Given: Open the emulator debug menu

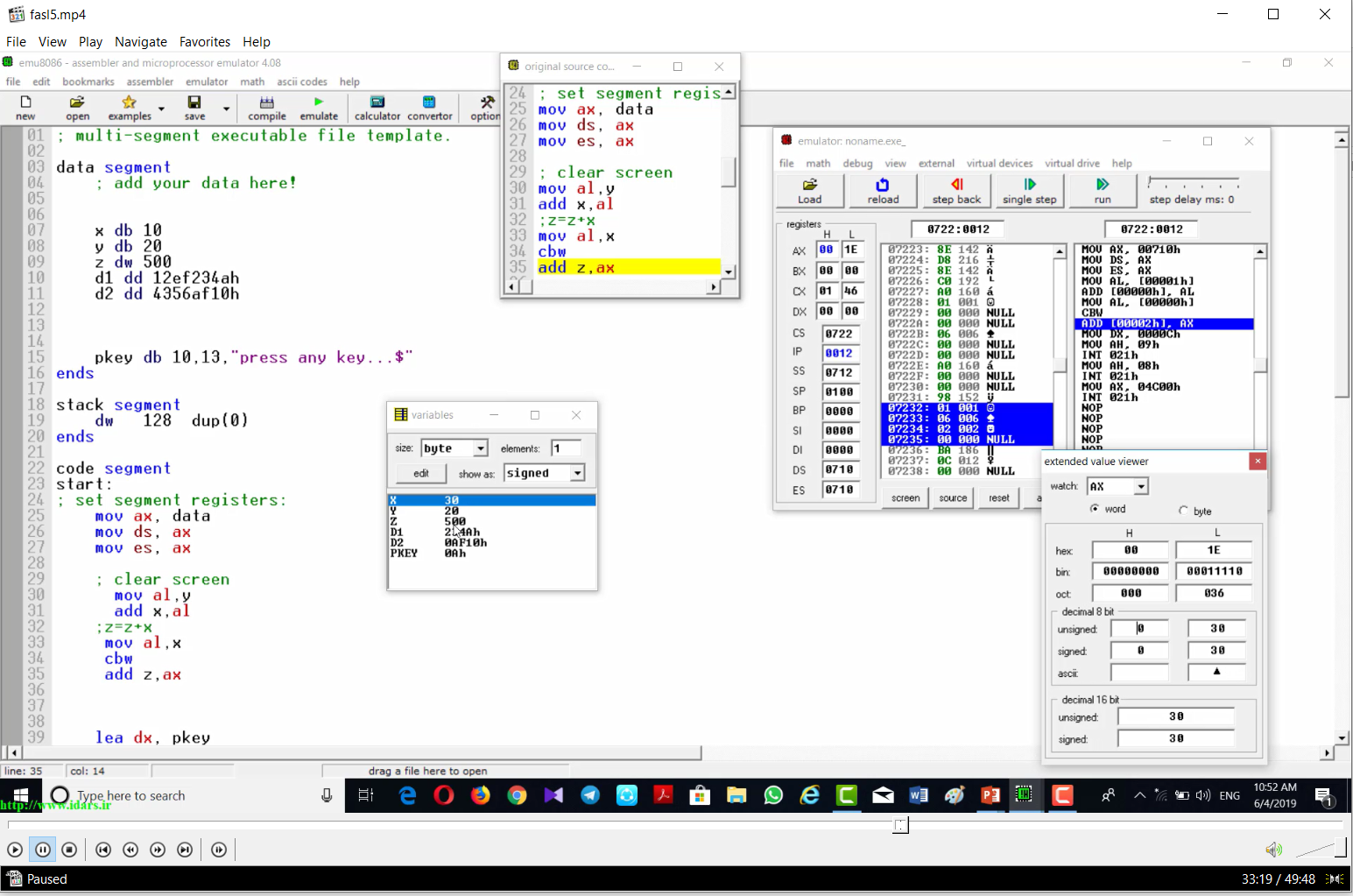Looking at the screenshot, I should point(857,164).
